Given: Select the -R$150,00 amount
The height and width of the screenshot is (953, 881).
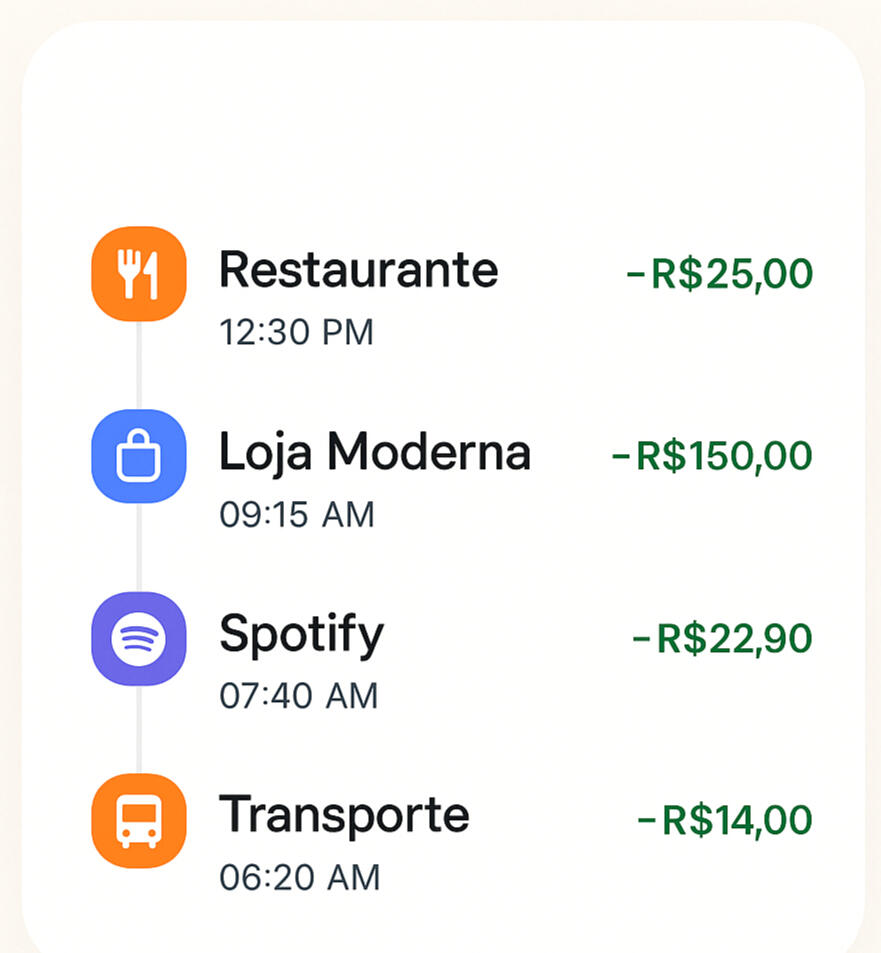Looking at the screenshot, I should [711, 456].
